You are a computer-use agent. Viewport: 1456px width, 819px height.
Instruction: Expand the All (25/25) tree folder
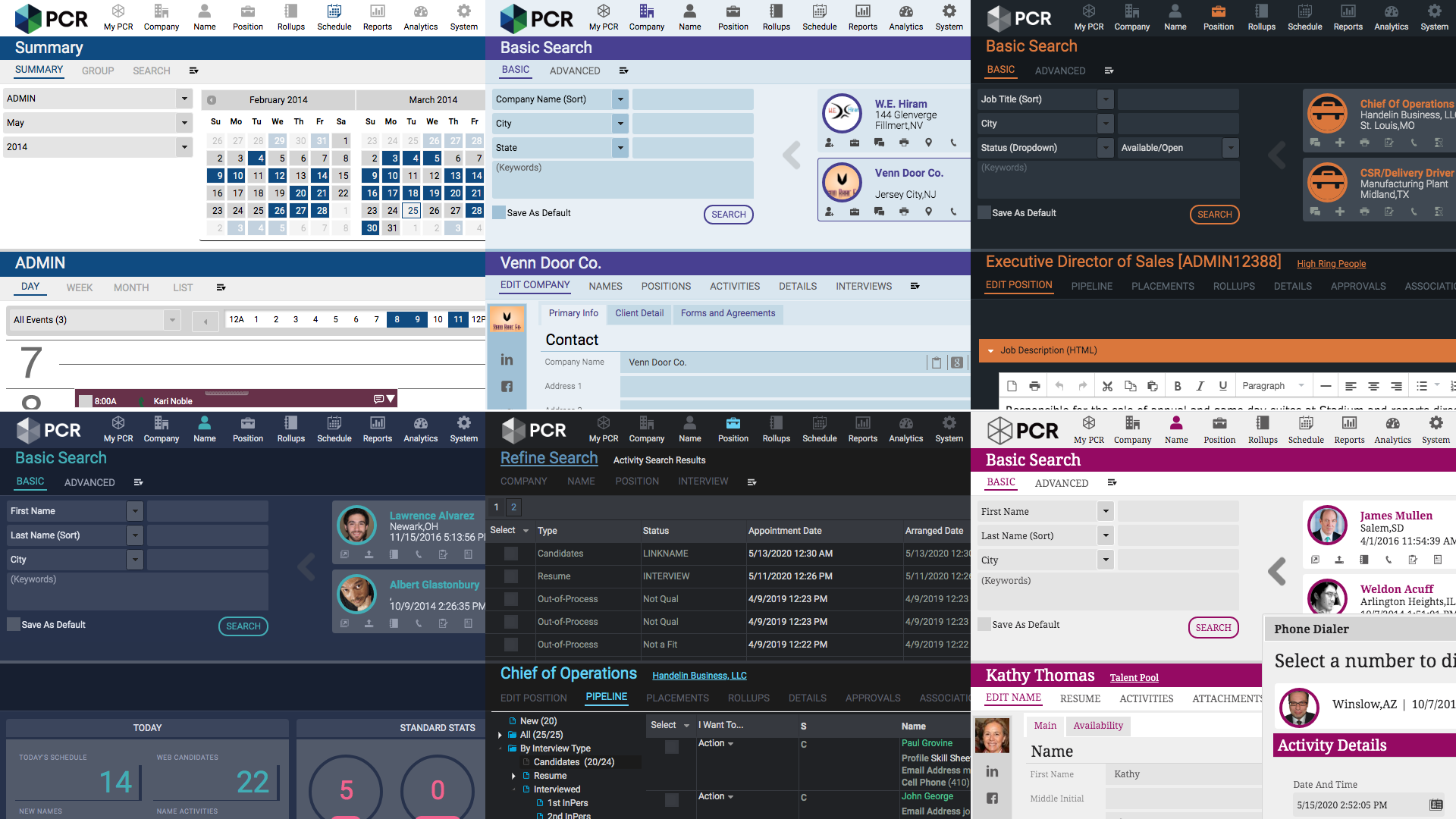[x=500, y=735]
